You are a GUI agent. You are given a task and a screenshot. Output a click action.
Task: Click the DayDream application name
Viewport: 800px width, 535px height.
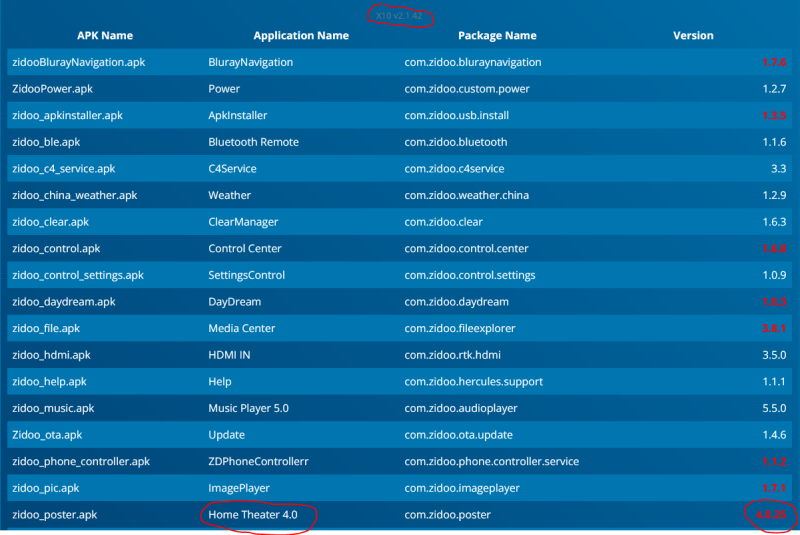tap(234, 302)
